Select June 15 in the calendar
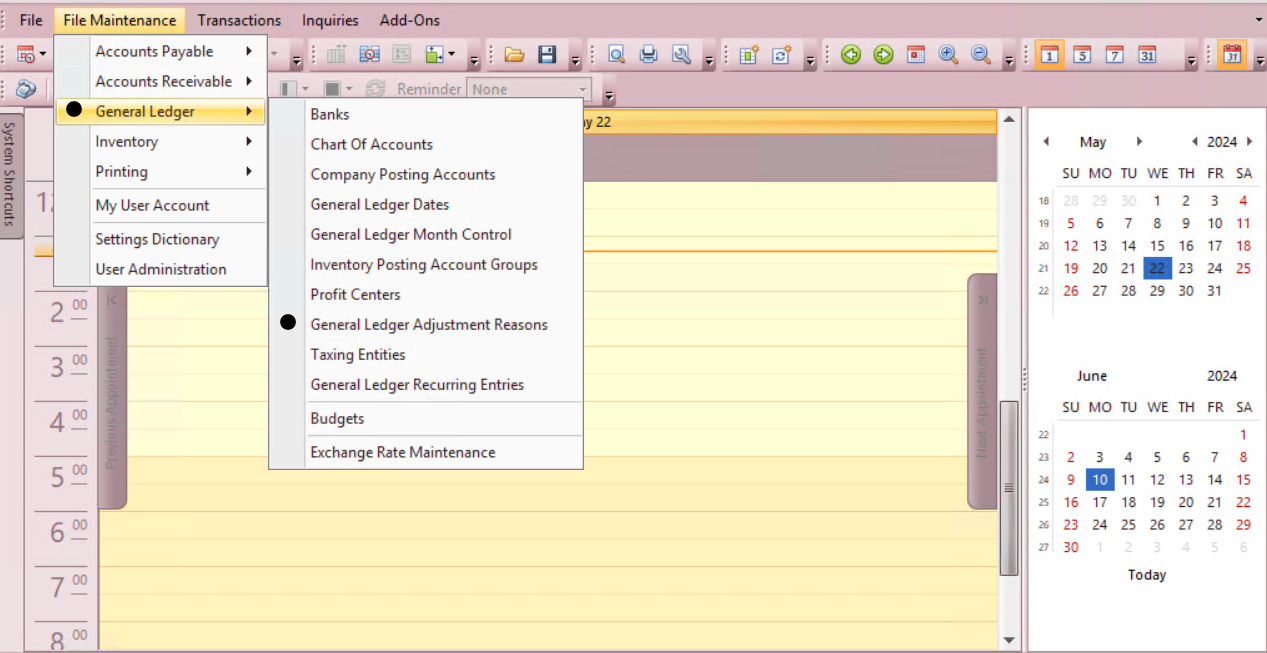 point(1243,480)
